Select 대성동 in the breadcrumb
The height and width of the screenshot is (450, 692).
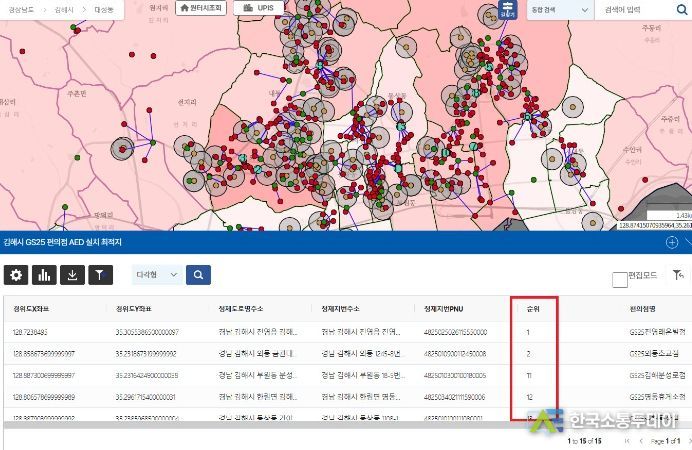coord(104,9)
